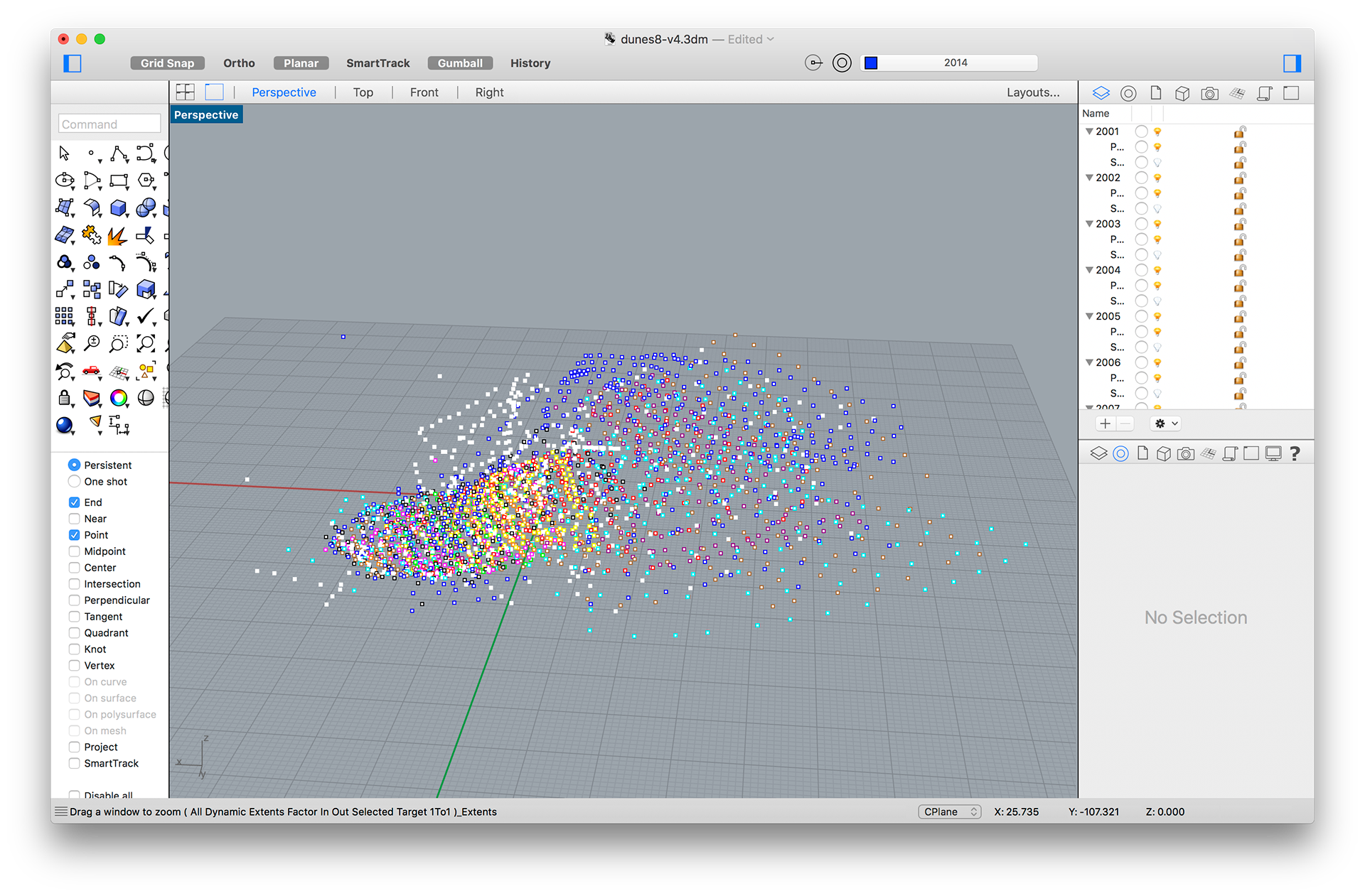The image size is (1365, 896).
Task: Toggle the right sidebar panel icon
Action: pos(1292,63)
